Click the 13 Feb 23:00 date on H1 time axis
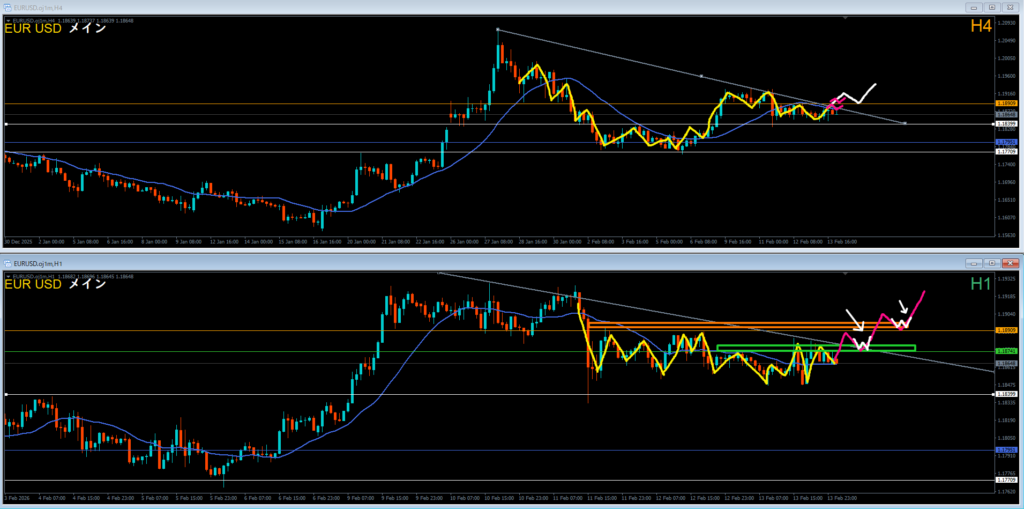The width and height of the screenshot is (1024, 509). (x=844, y=499)
